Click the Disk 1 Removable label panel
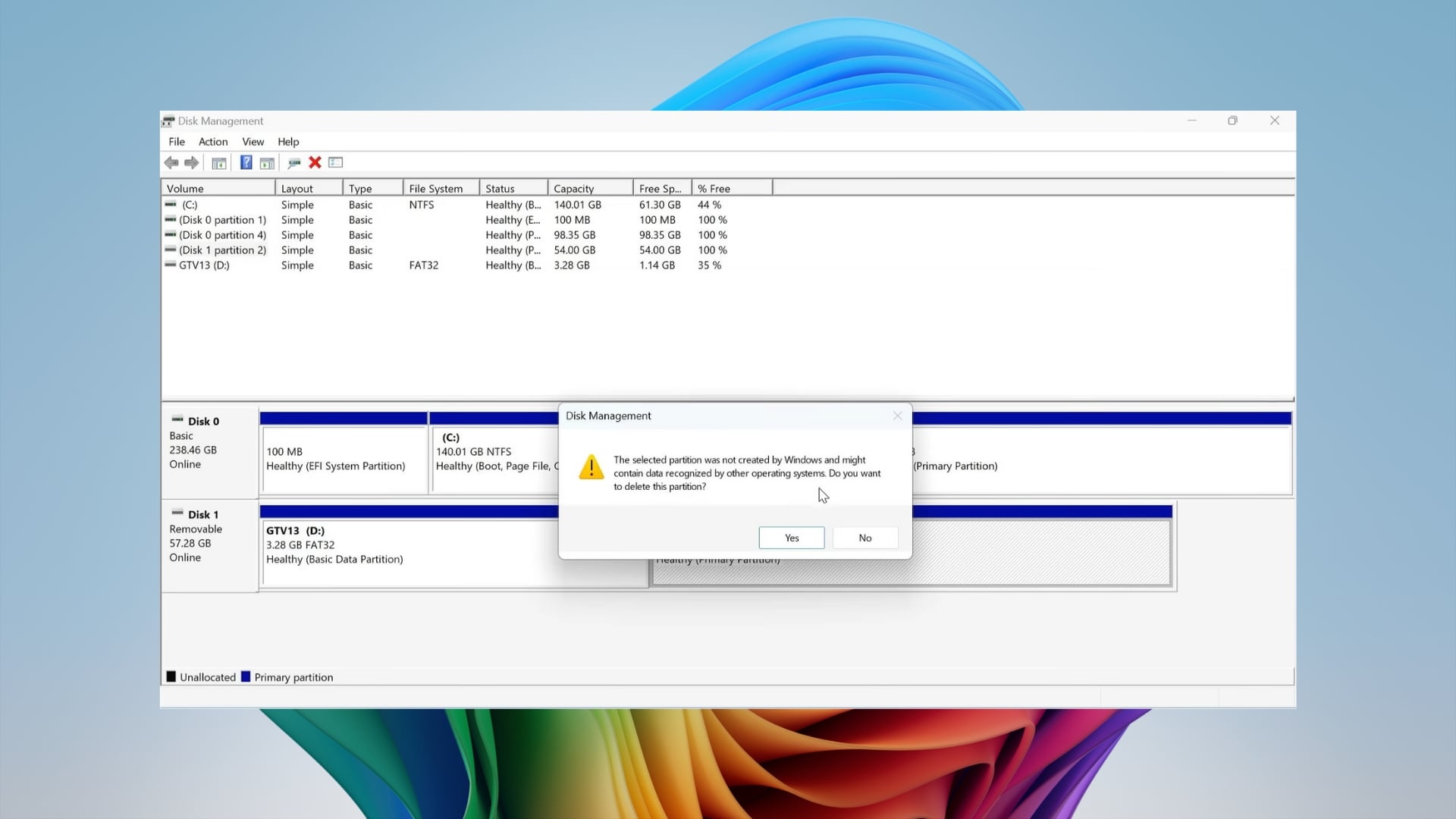1456x819 pixels. click(x=210, y=545)
